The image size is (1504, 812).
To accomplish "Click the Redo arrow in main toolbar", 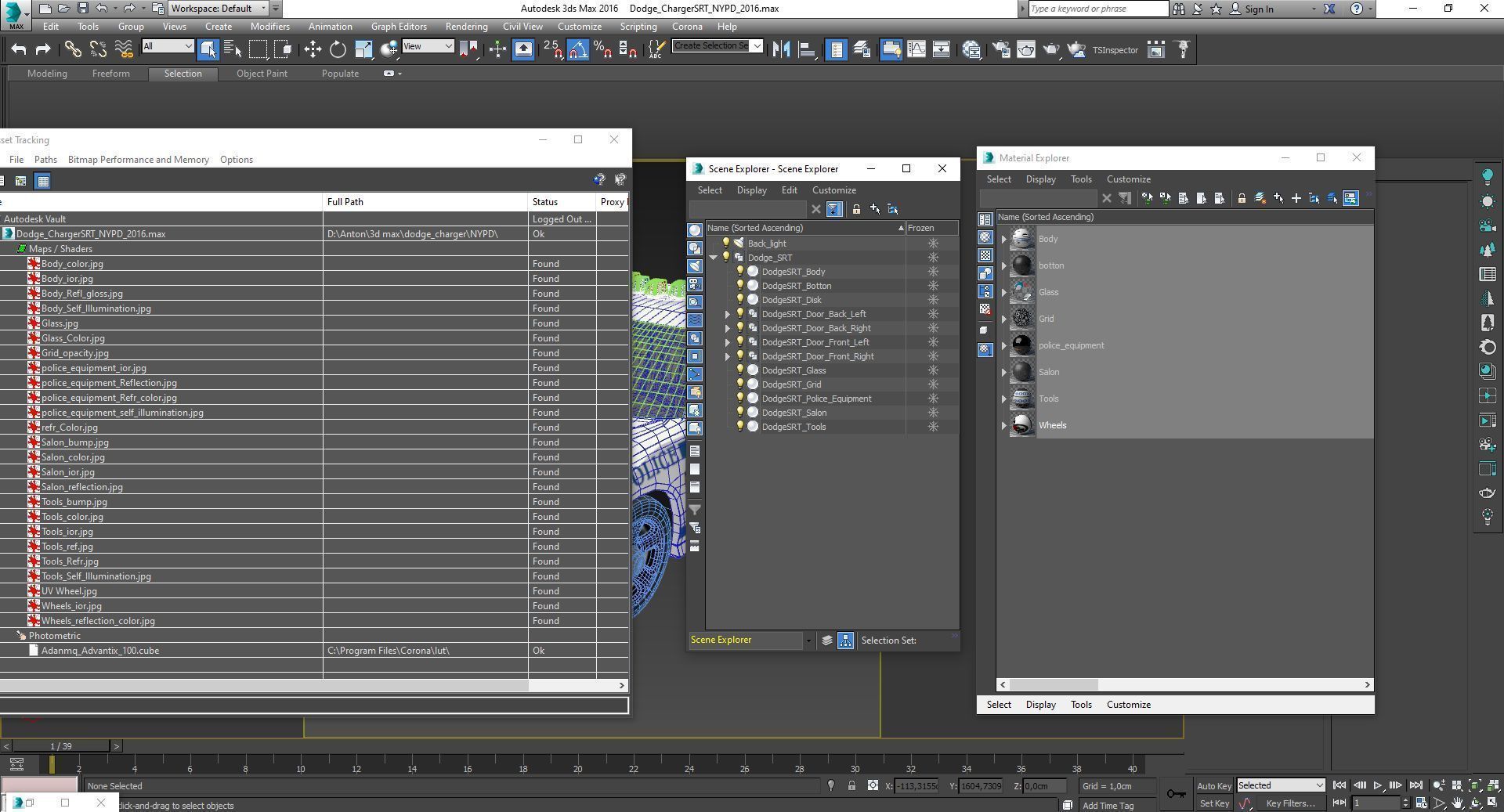I will (x=43, y=49).
